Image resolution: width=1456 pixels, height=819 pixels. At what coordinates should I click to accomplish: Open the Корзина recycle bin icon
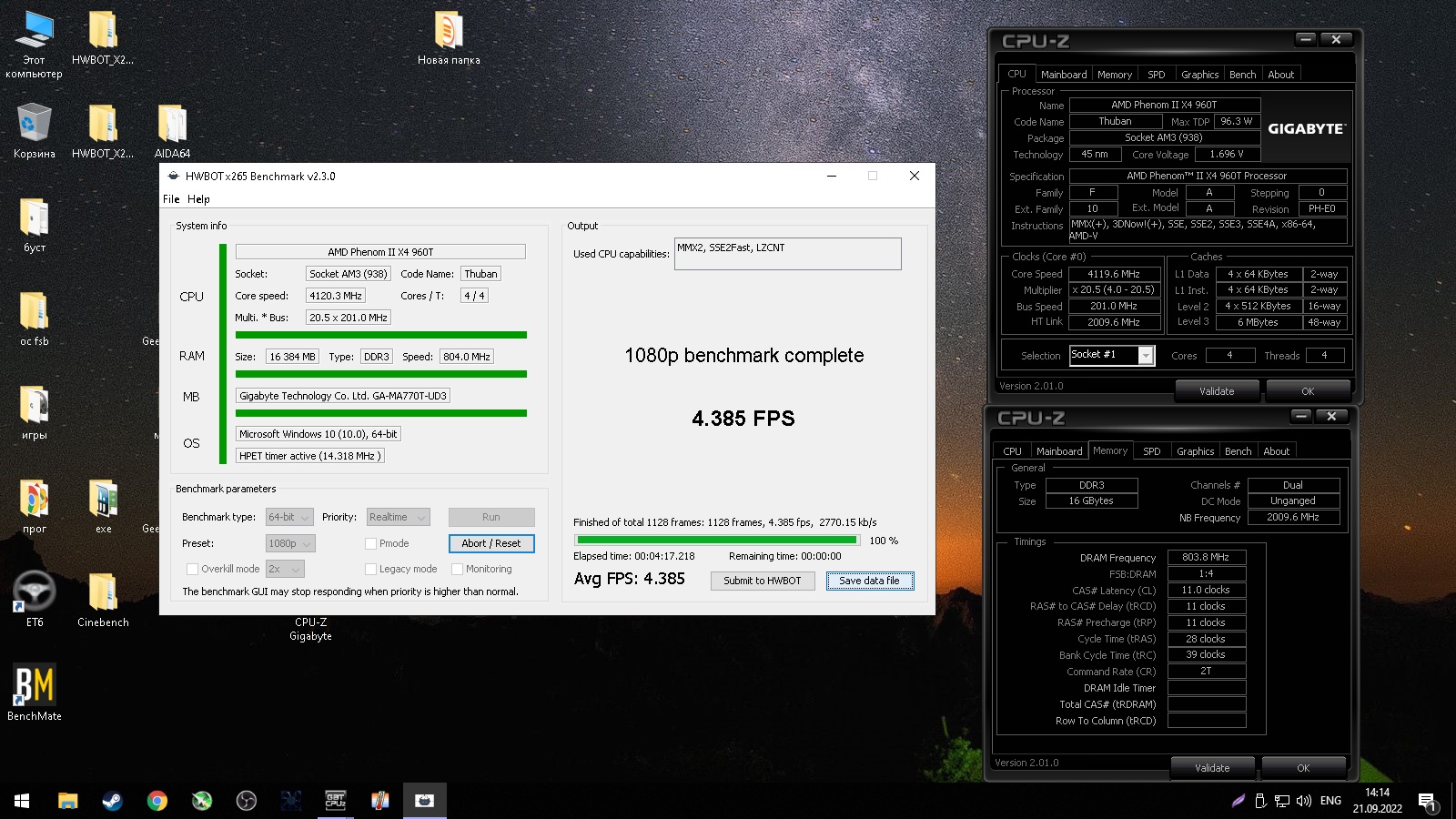pyautogui.click(x=34, y=132)
